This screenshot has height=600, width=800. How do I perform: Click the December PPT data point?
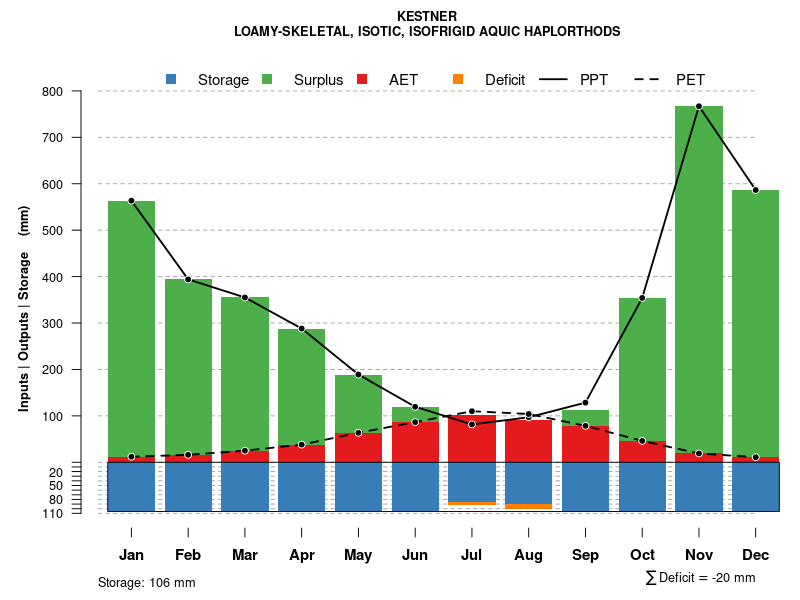756,190
